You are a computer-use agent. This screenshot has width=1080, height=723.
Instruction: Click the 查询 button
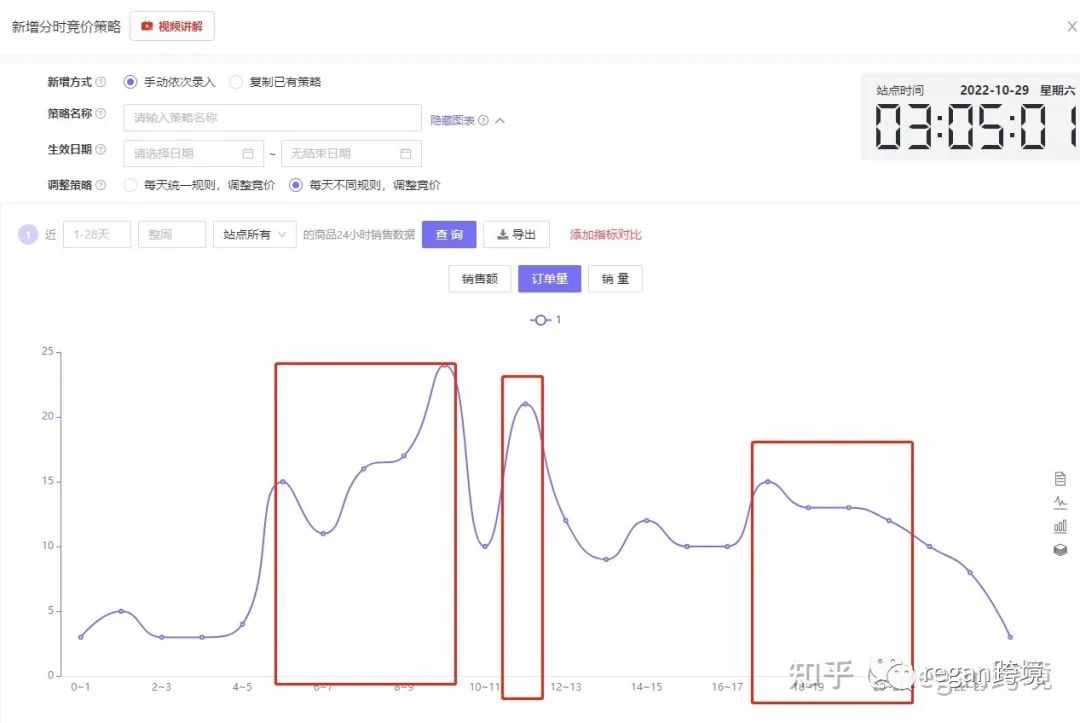(x=449, y=235)
